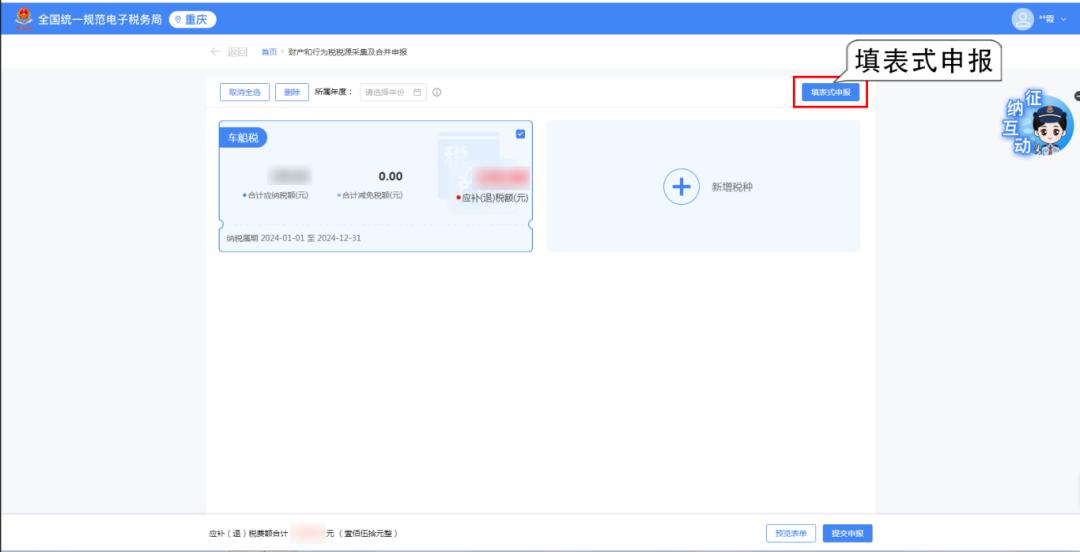
Task: Submit using the 提交申报 button
Action: (848, 533)
